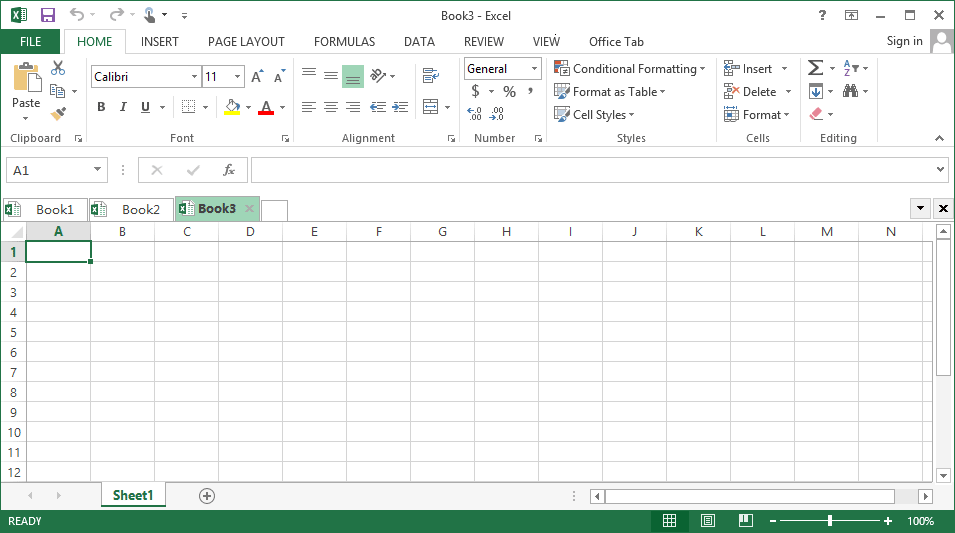Open the INSERT ribbon tab
The width and height of the screenshot is (955, 533).
click(x=160, y=42)
